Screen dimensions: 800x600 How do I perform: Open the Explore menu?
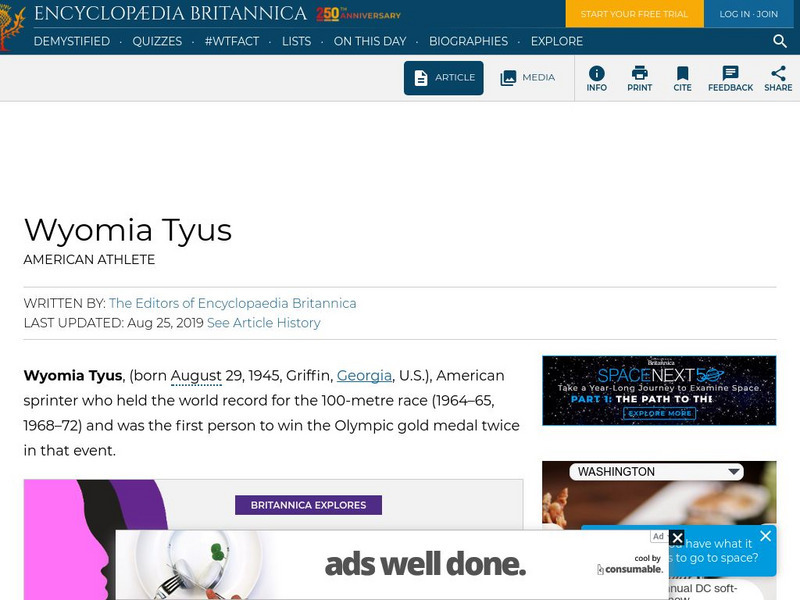[557, 41]
